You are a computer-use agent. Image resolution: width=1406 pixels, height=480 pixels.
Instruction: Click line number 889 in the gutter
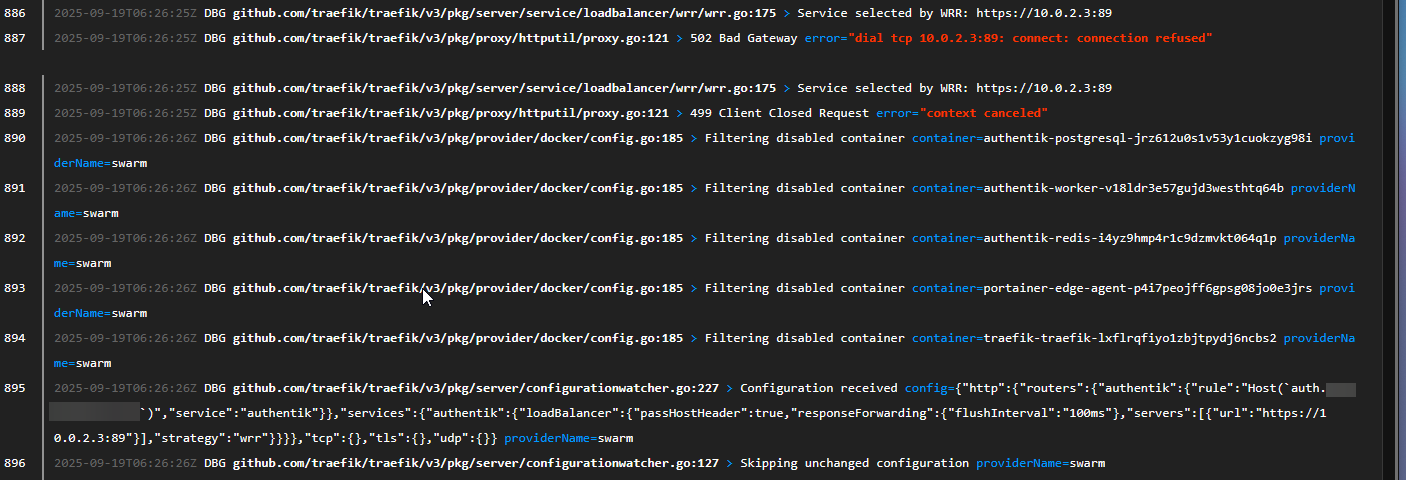click(15, 113)
